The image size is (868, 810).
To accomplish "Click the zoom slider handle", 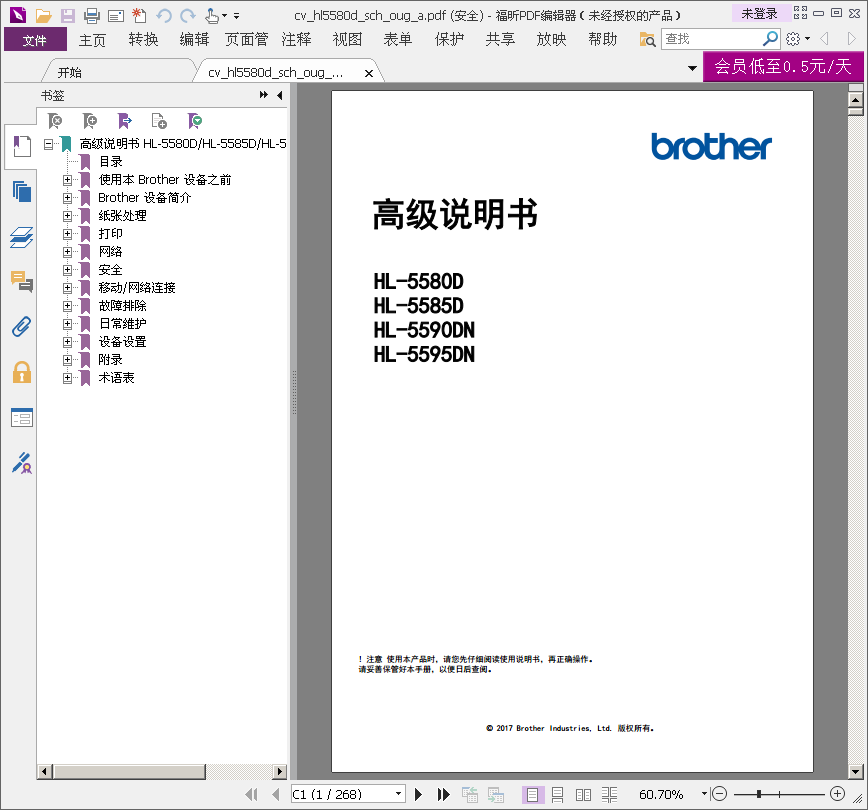I will (759, 794).
